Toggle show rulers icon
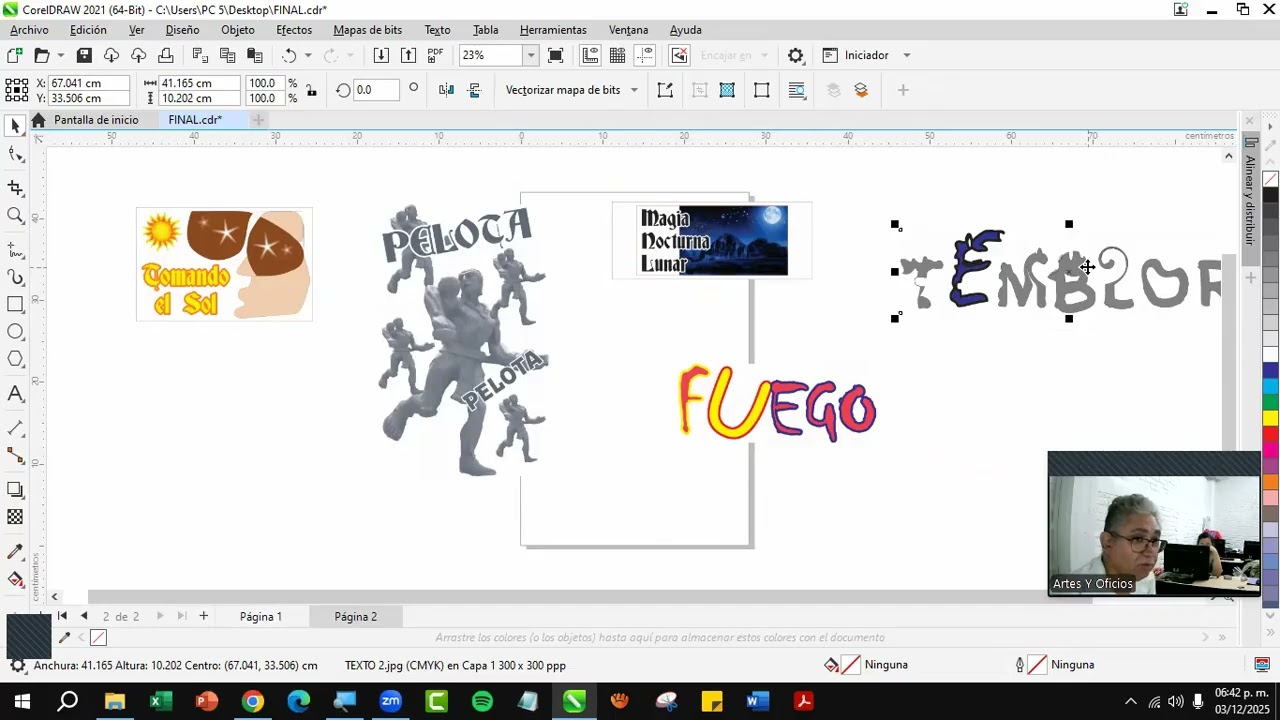The height and width of the screenshot is (720, 1280). point(590,56)
